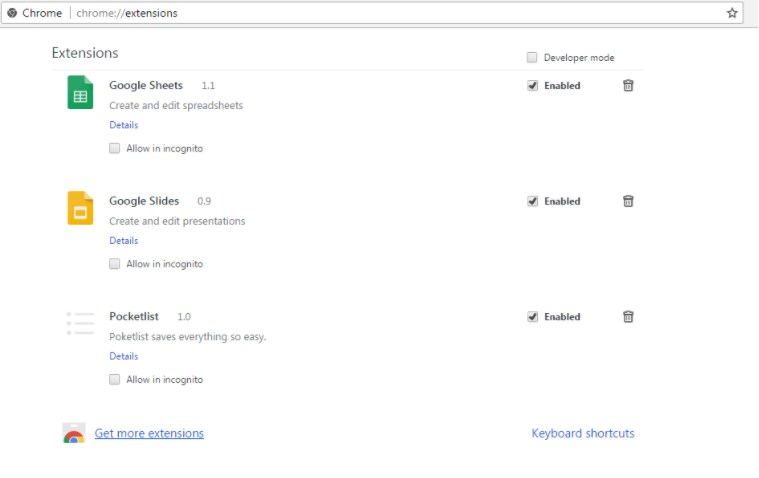This screenshot has height=478, width=759.
Task: Uncheck Pocketlist Enabled checkbox
Action: click(532, 317)
